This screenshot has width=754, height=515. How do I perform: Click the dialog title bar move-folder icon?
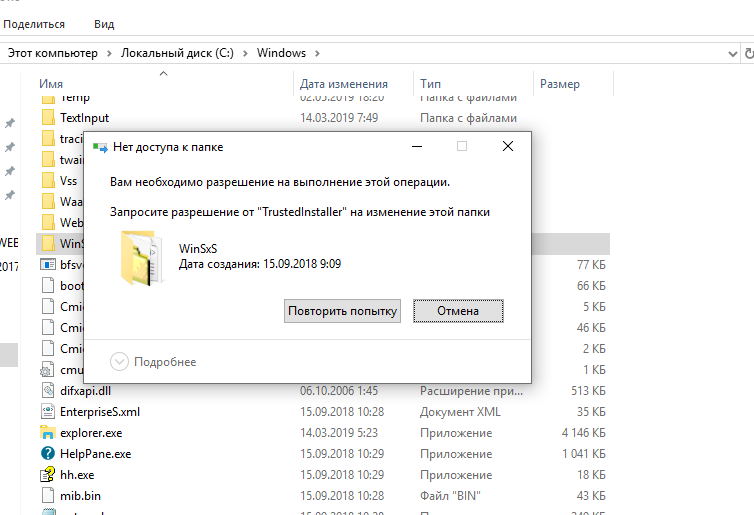100,147
